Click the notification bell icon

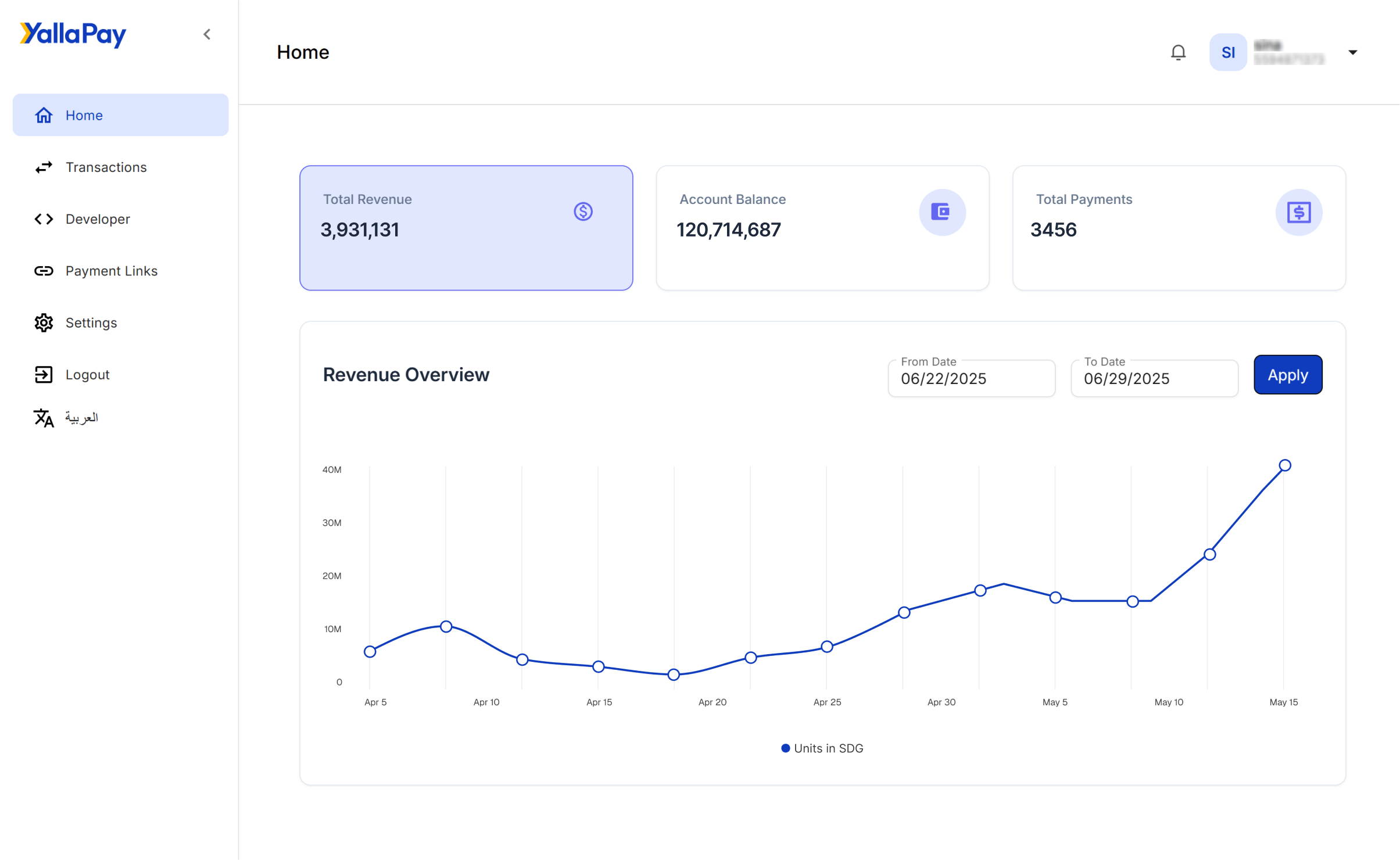click(1178, 52)
